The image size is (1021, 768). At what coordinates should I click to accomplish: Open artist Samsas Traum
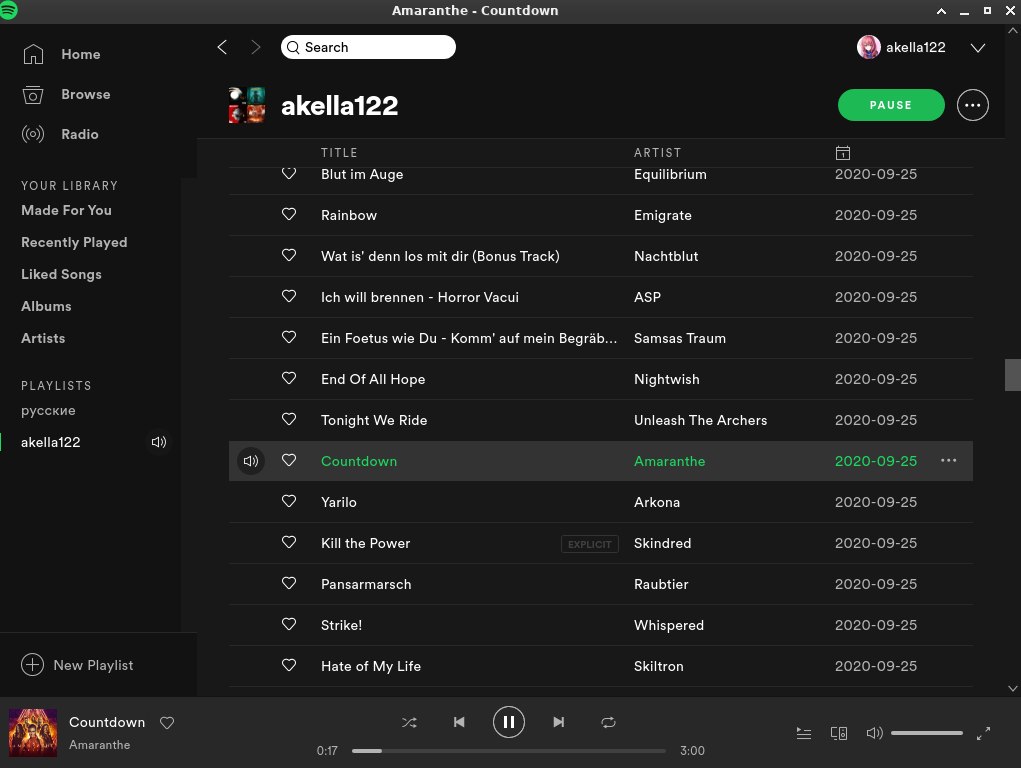(680, 338)
